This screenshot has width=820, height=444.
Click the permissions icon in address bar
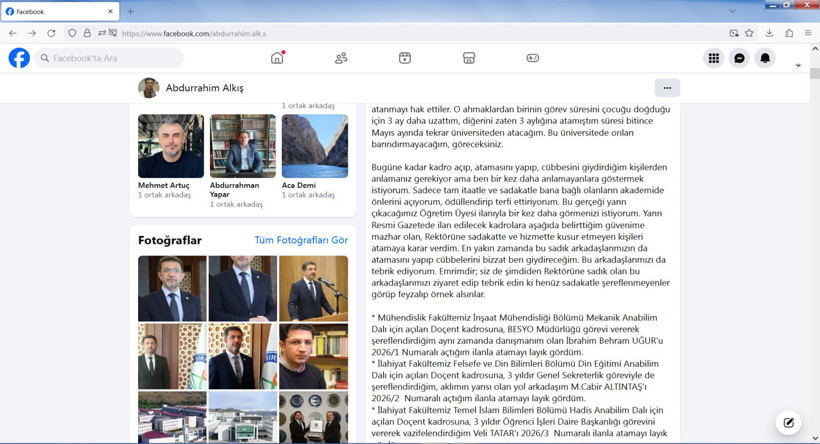click(x=101, y=33)
